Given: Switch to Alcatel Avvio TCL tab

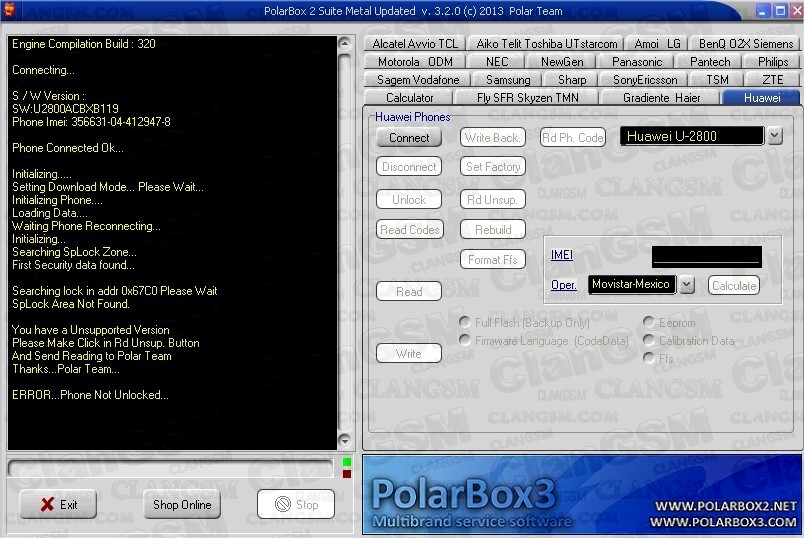Looking at the screenshot, I should (415, 44).
